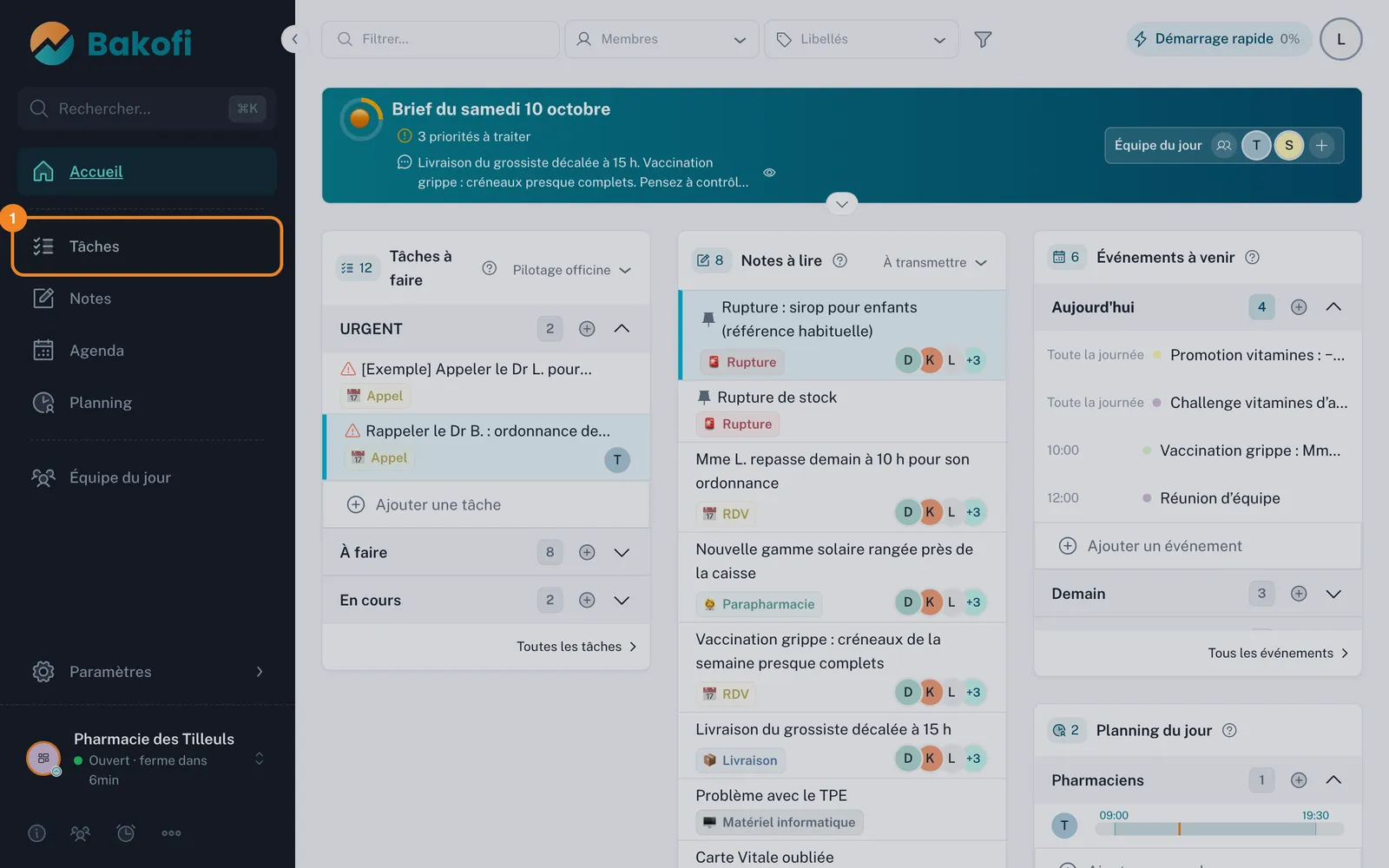Image resolution: width=1389 pixels, height=868 pixels.
Task: Click the Toutes les tâches link
Action: [x=576, y=647]
